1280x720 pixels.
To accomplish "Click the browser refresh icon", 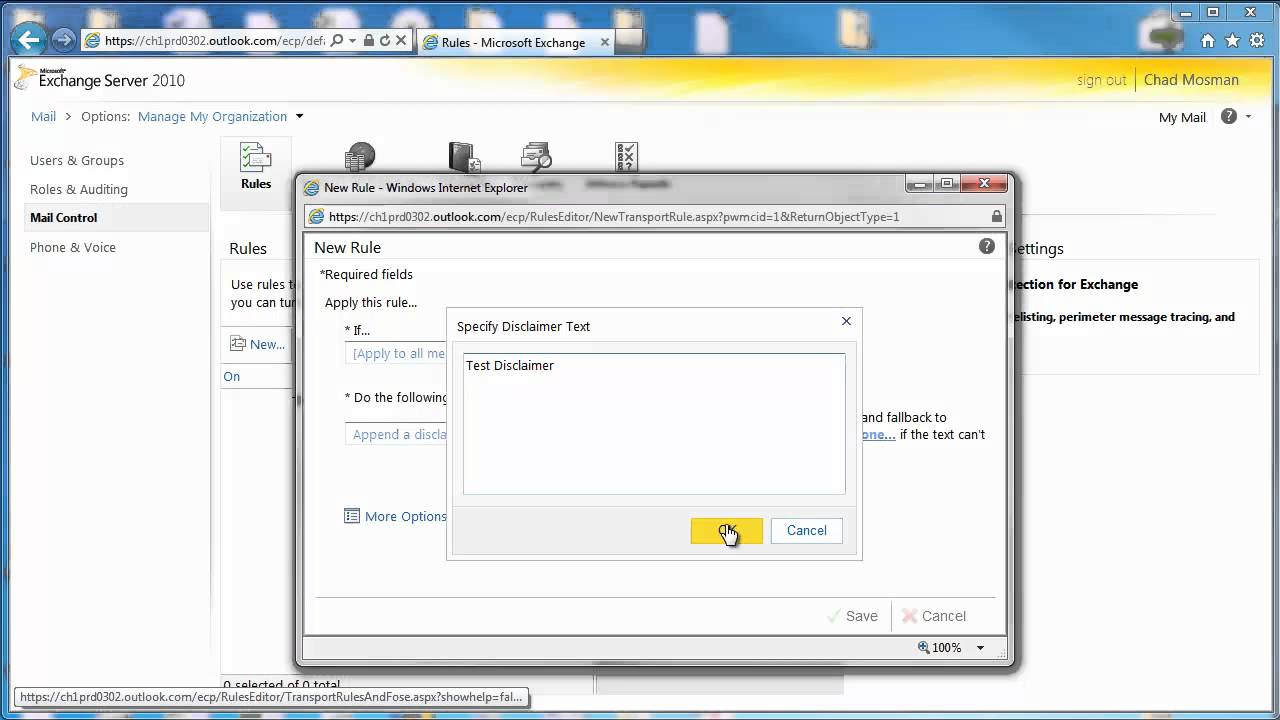I will 384,41.
